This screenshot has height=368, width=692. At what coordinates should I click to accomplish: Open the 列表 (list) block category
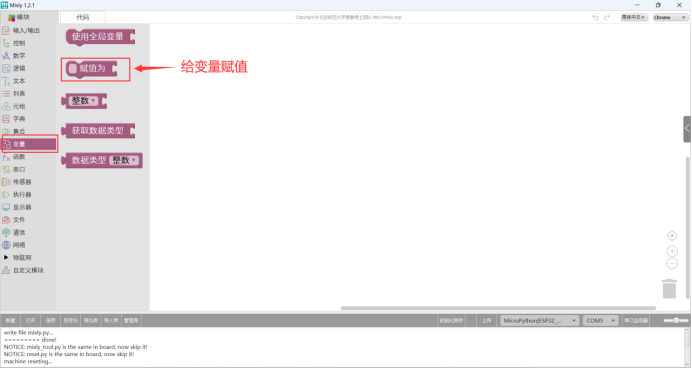point(19,94)
